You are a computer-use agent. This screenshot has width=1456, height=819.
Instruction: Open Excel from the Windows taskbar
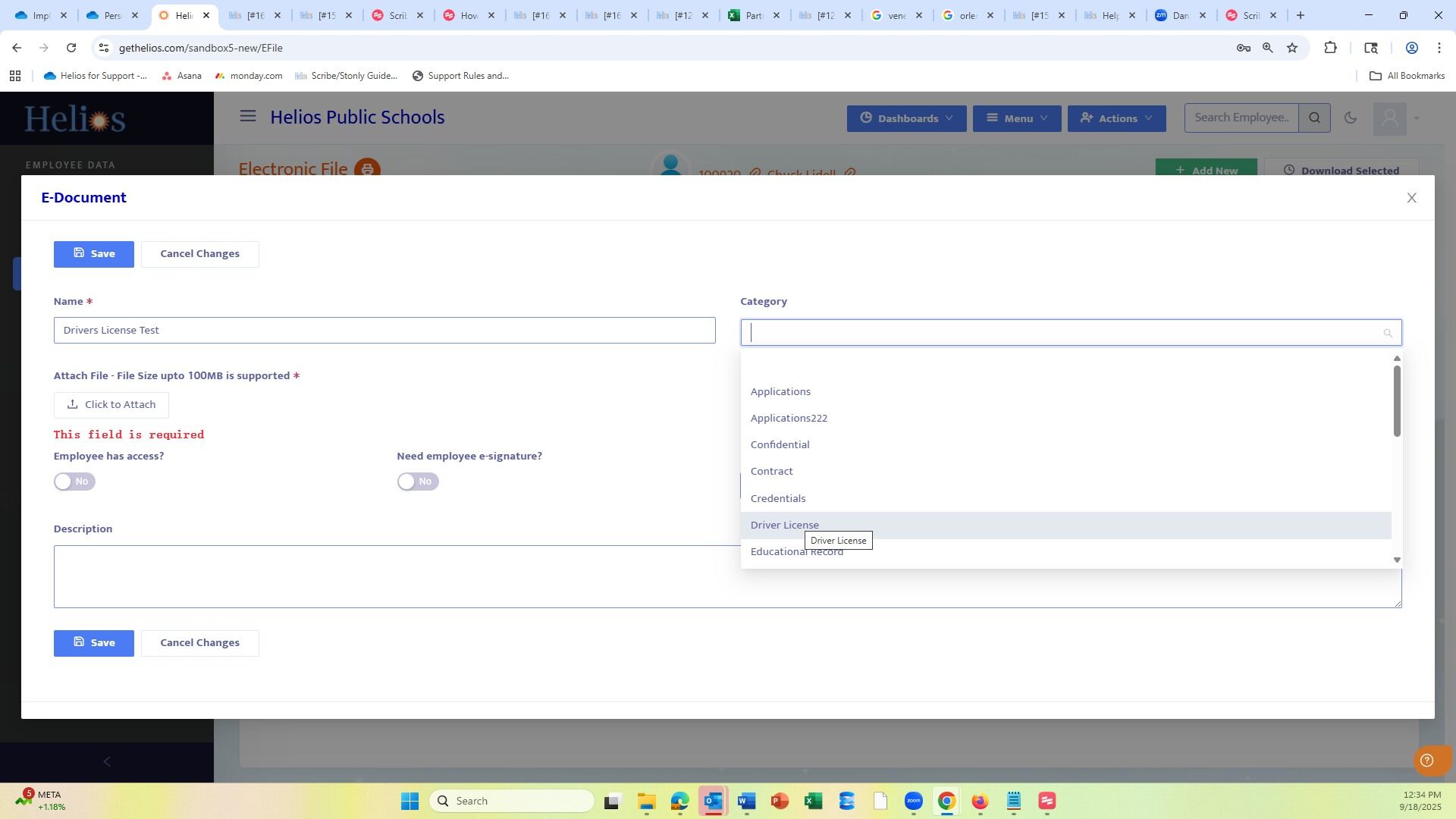click(813, 801)
